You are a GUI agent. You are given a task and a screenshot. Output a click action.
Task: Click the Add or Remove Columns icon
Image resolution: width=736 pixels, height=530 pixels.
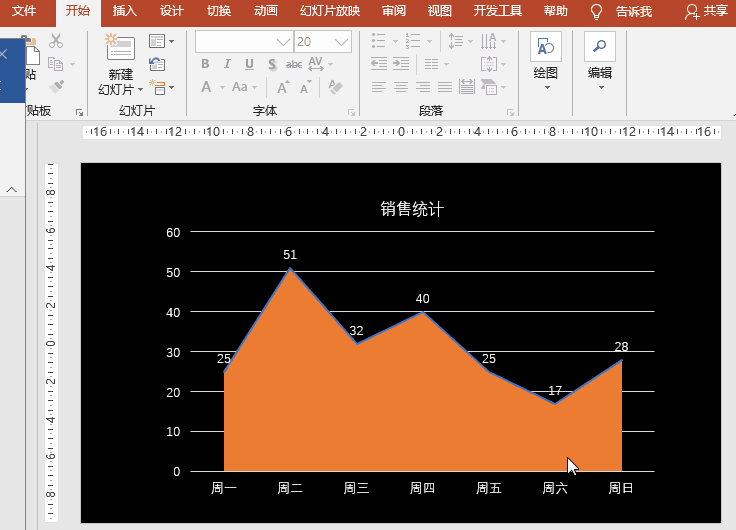pos(431,64)
